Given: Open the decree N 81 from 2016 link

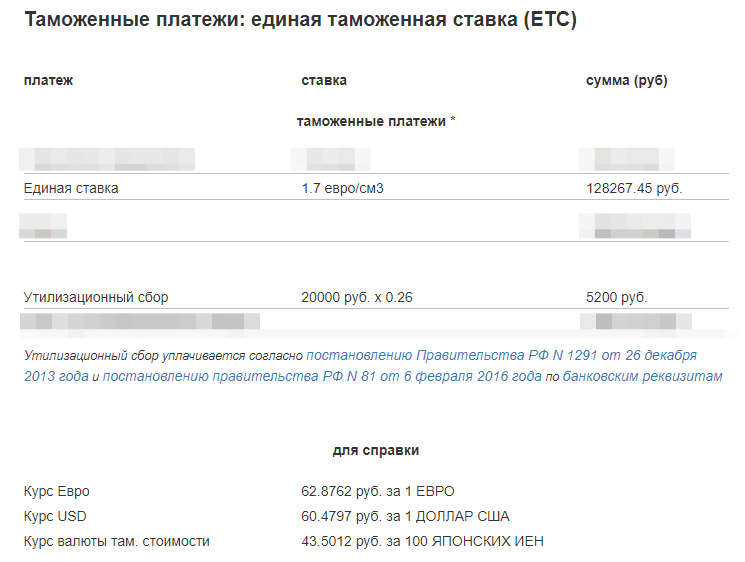Looking at the screenshot, I should (x=322, y=376).
